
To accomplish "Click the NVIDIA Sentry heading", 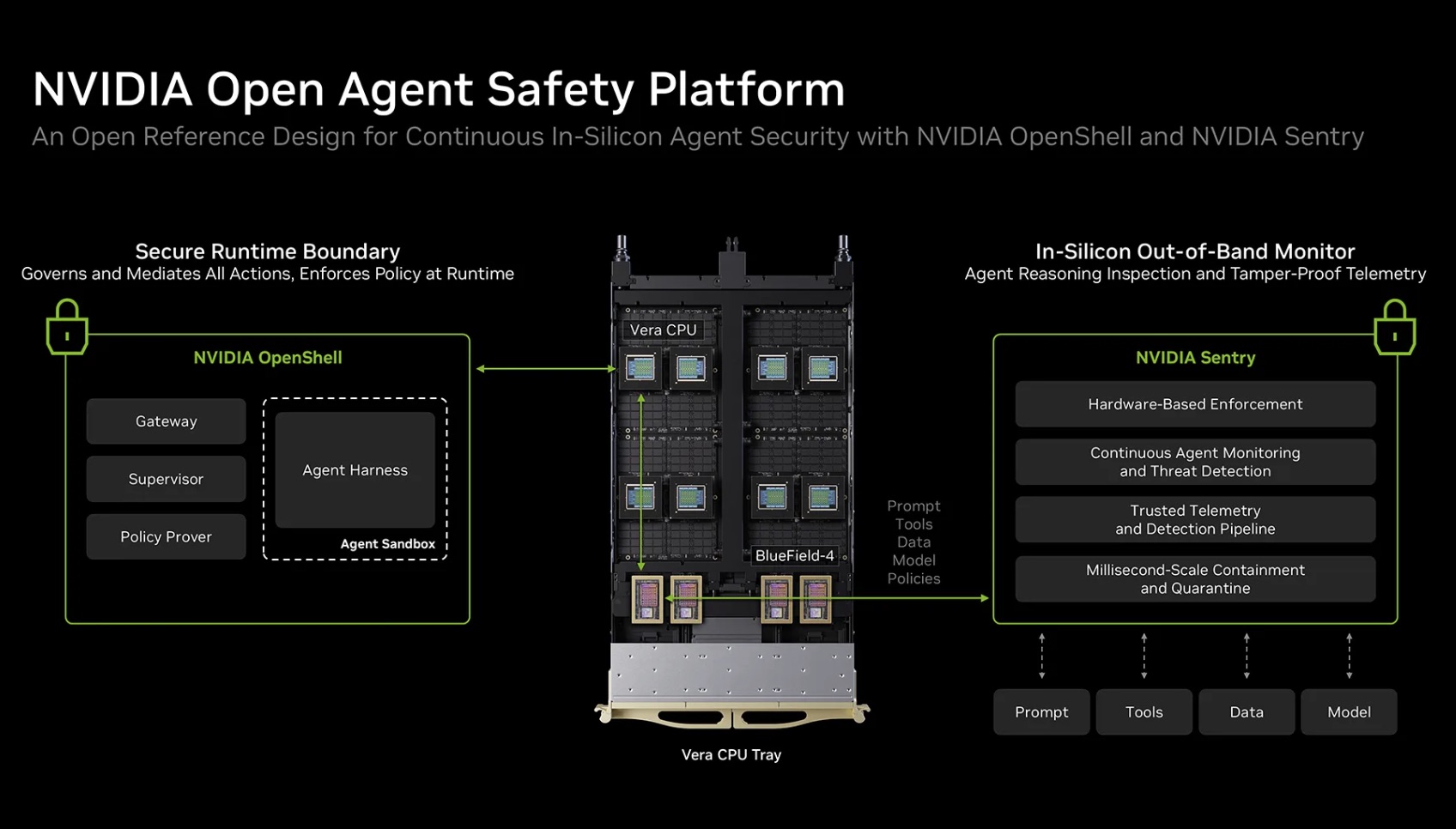I will tap(1195, 358).
